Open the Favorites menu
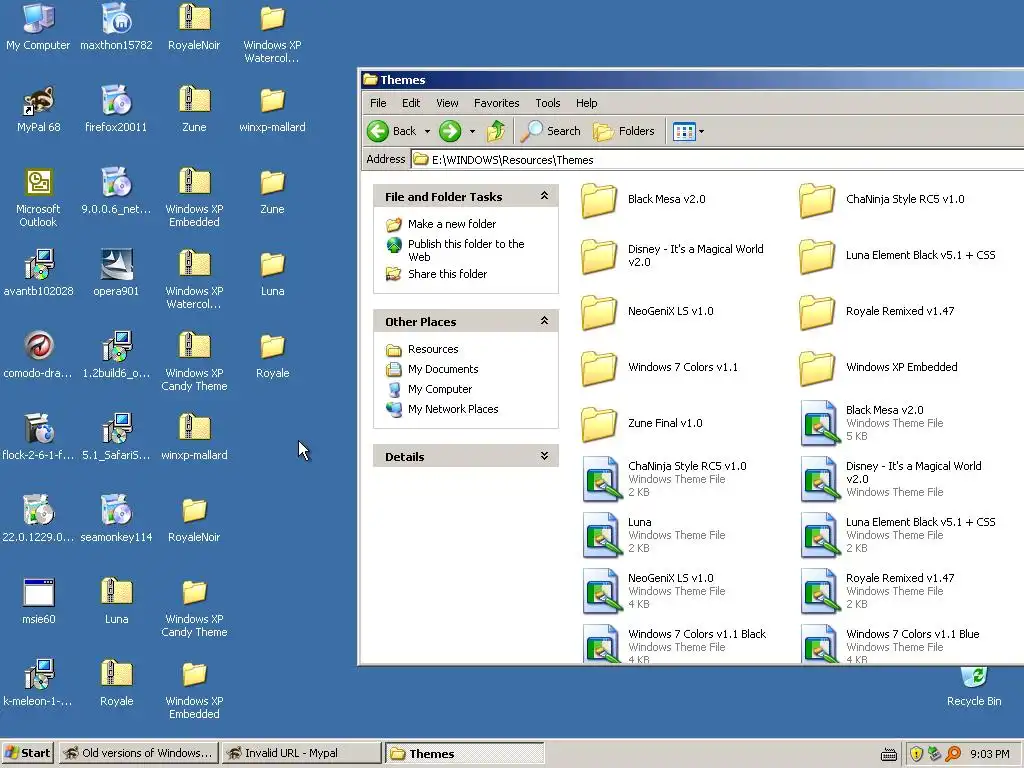The height and width of the screenshot is (768, 1024). [496, 103]
